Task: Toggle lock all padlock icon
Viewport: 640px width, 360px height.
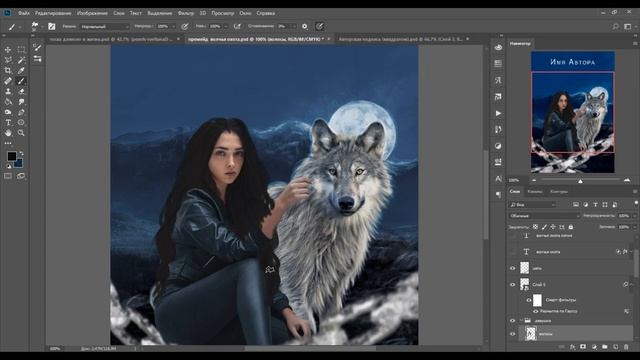Action: [x=571, y=227]
